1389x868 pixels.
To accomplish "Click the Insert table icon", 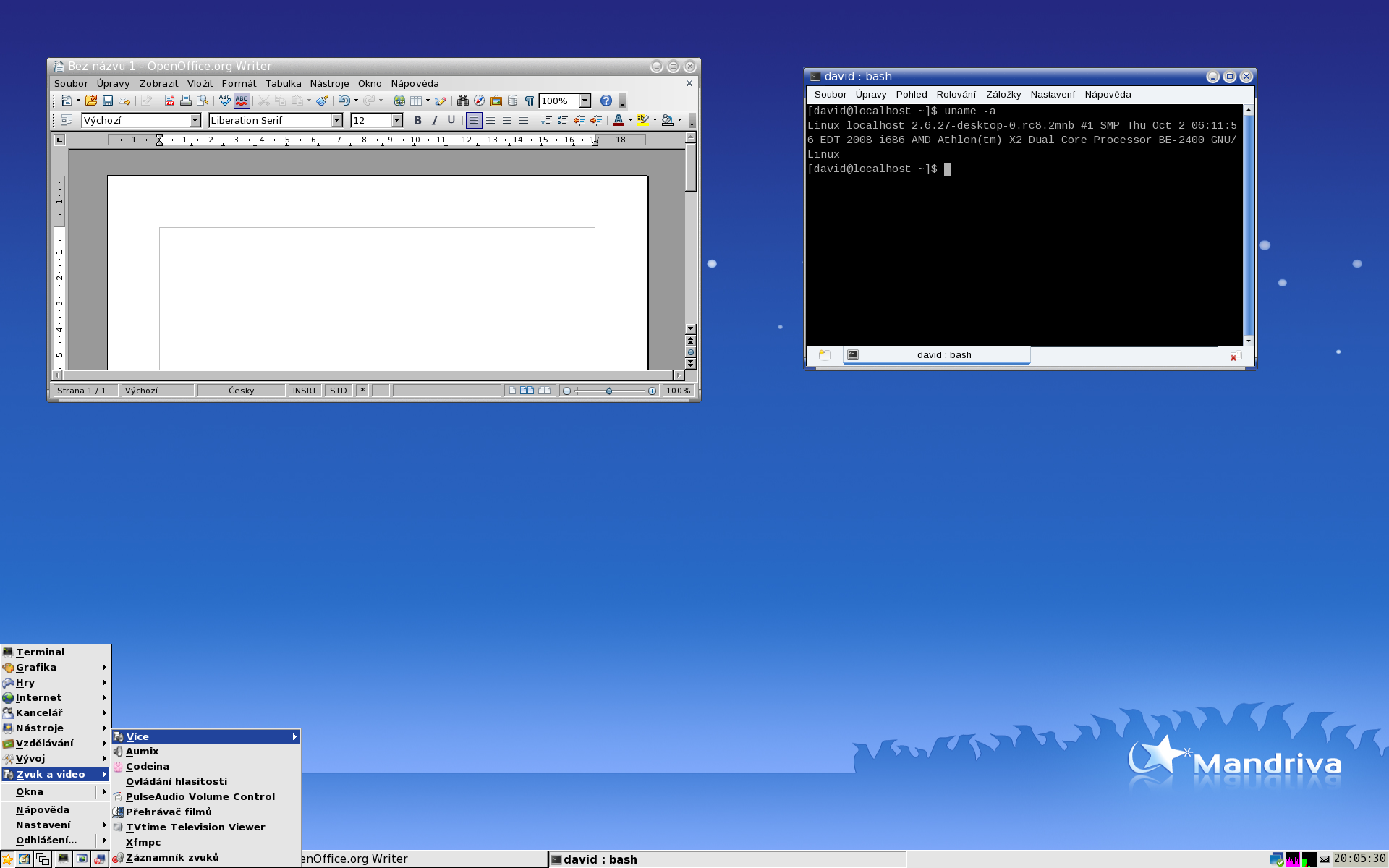I will tap(416, 101).
